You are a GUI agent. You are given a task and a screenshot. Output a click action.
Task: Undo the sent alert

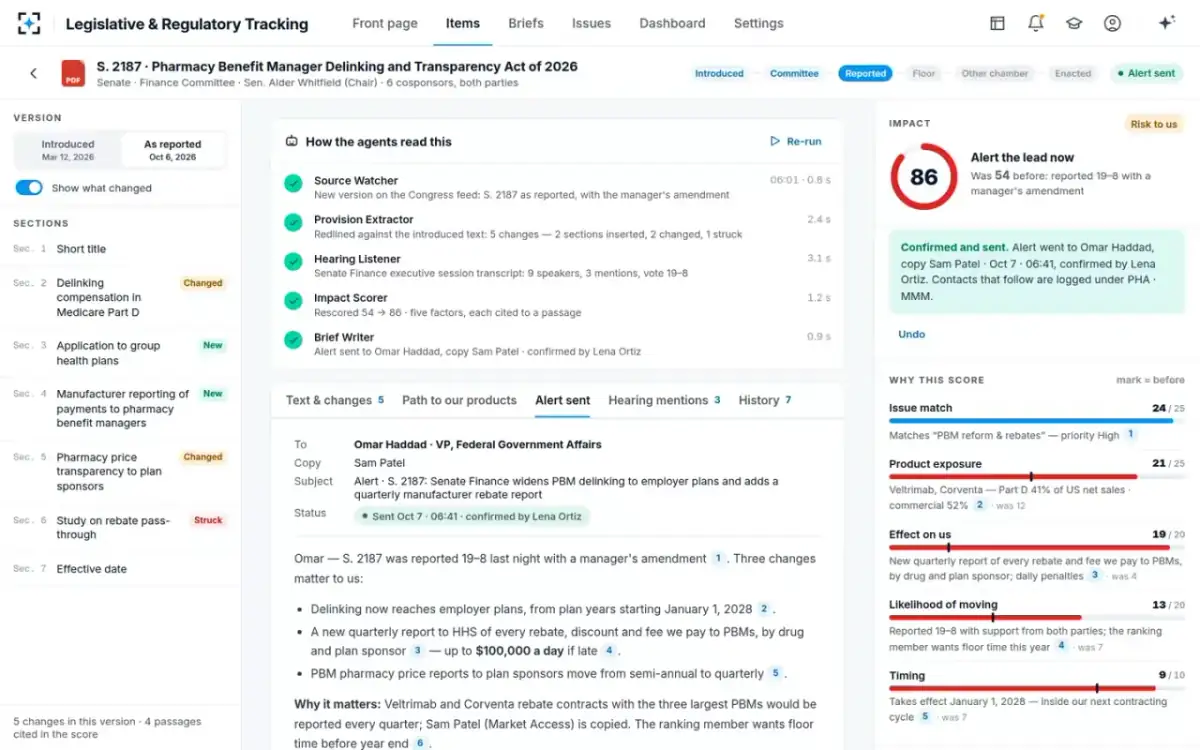click(x=912, y=334)
